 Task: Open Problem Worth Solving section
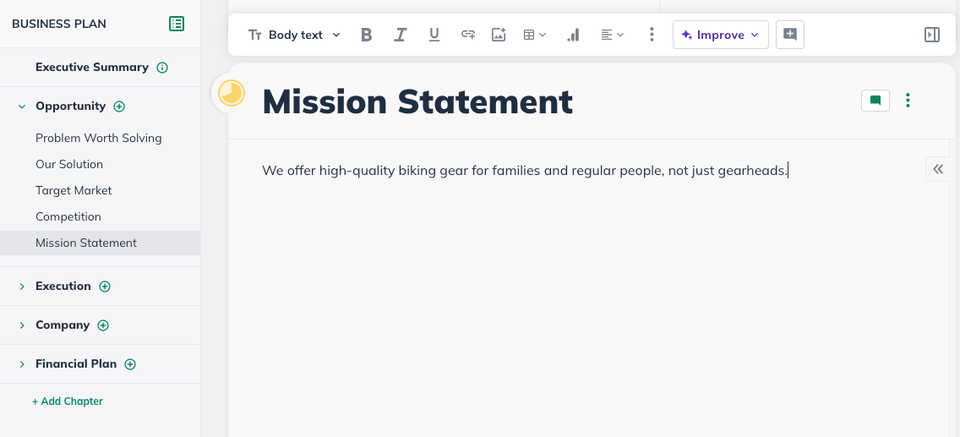tap(99, 138)
